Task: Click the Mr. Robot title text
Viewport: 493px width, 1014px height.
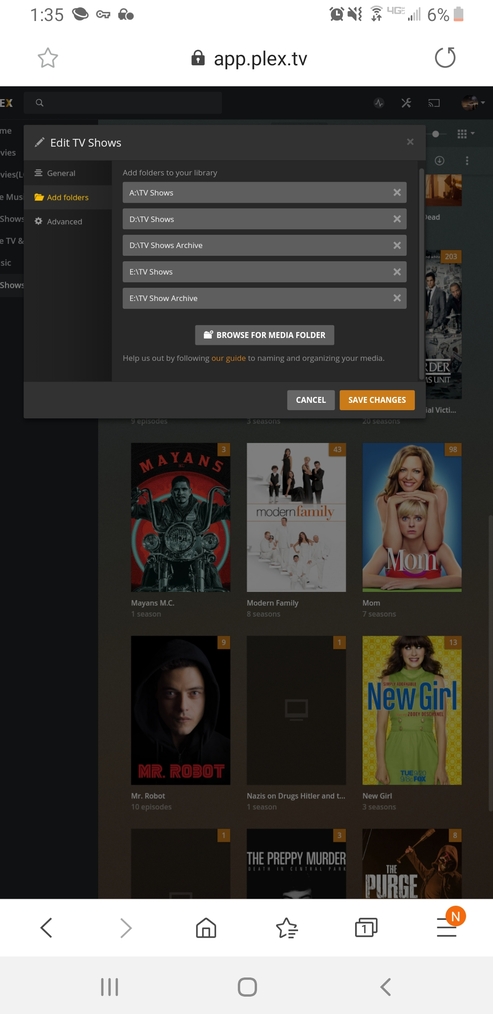Action: tap(148, 795)
